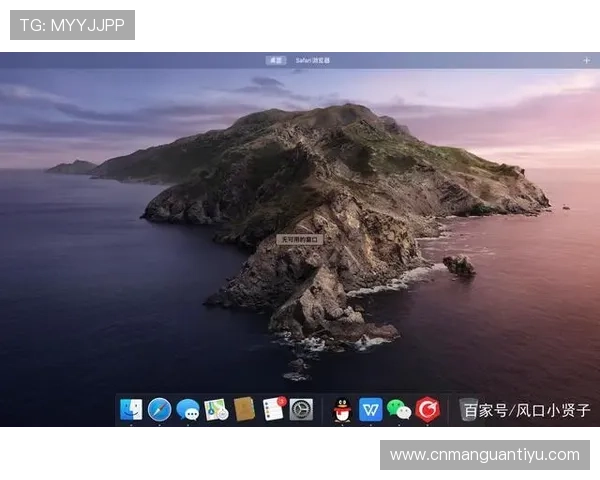Open Reminders with red badge
600x480 pixels.
tap(273, 409)
